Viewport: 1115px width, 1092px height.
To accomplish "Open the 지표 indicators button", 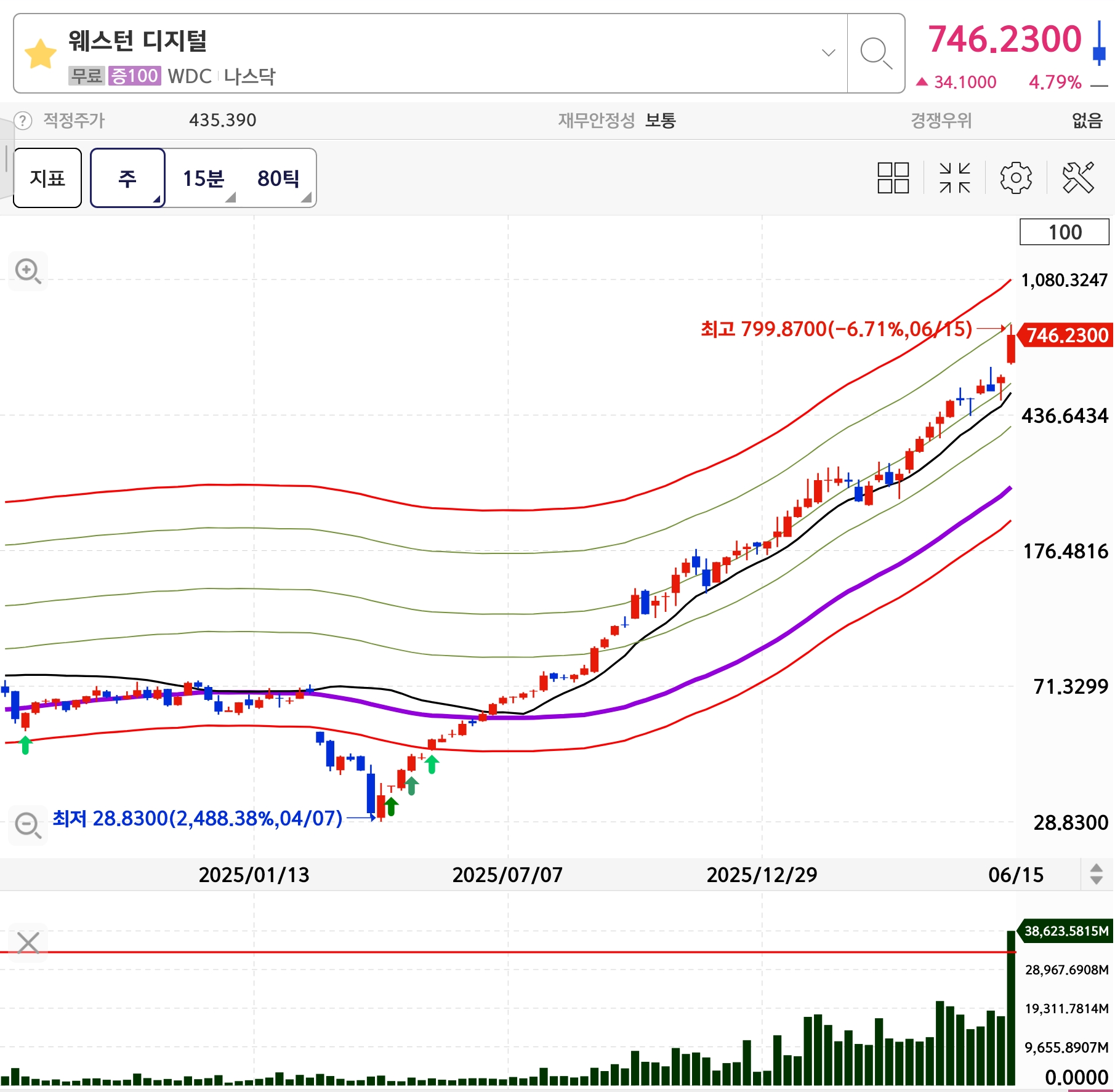I will 47,178.
